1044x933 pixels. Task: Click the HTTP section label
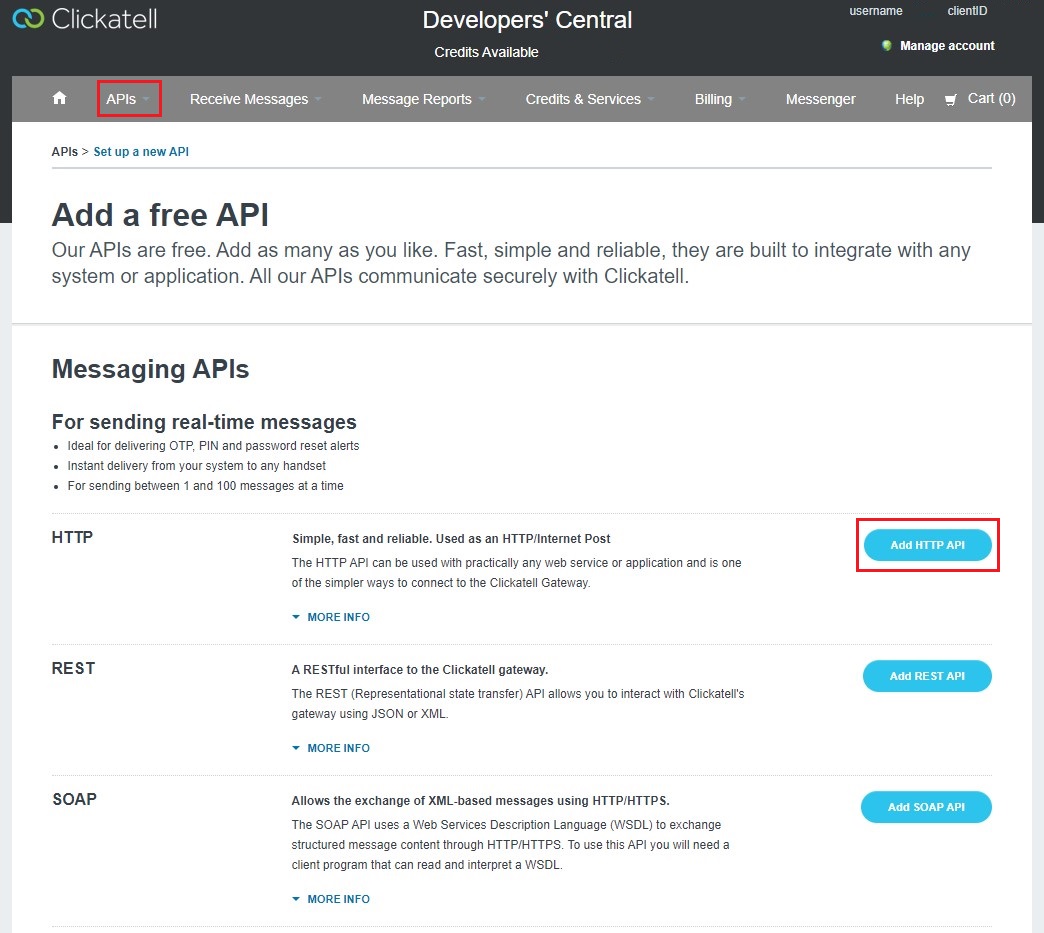[72, 537]
